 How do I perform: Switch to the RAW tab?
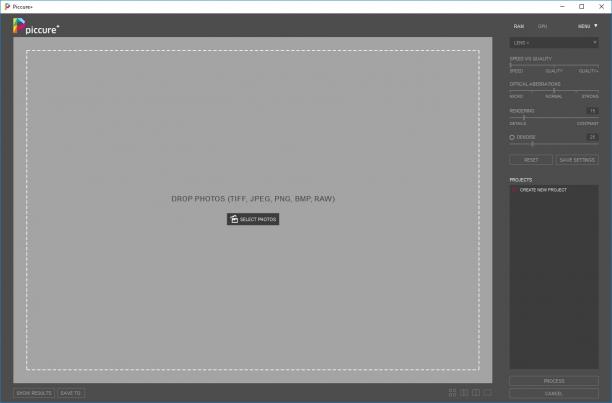pos(519,26)
